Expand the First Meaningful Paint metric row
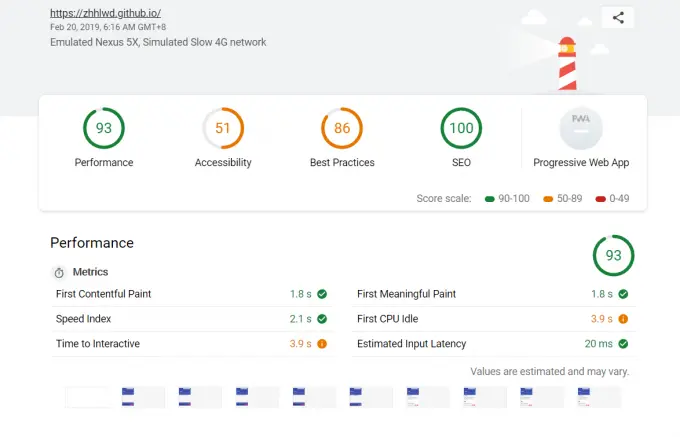The height and width of the screenshot is (437, 680). [x=494, y=294]
